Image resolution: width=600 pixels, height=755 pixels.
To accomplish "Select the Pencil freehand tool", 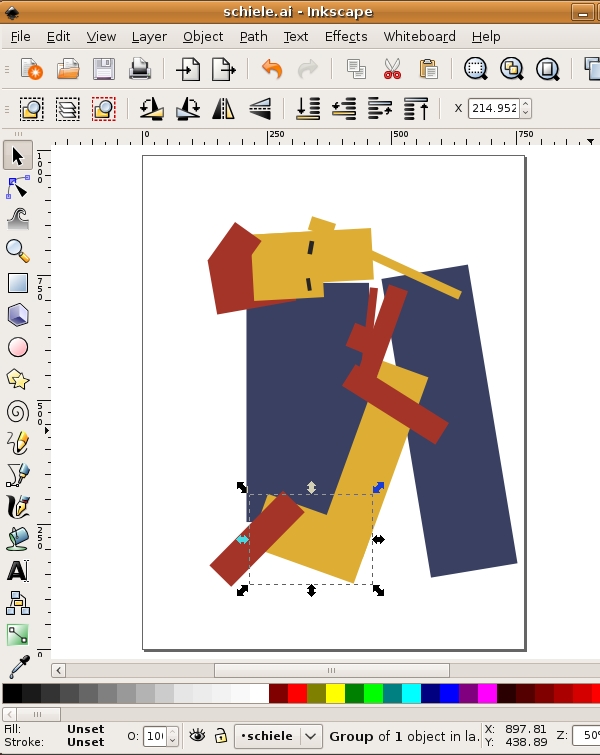I will click(18, 443).
